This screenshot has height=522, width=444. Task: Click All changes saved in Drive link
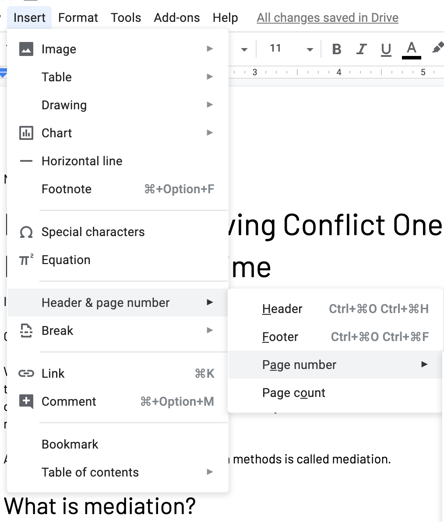click(327, 18)
